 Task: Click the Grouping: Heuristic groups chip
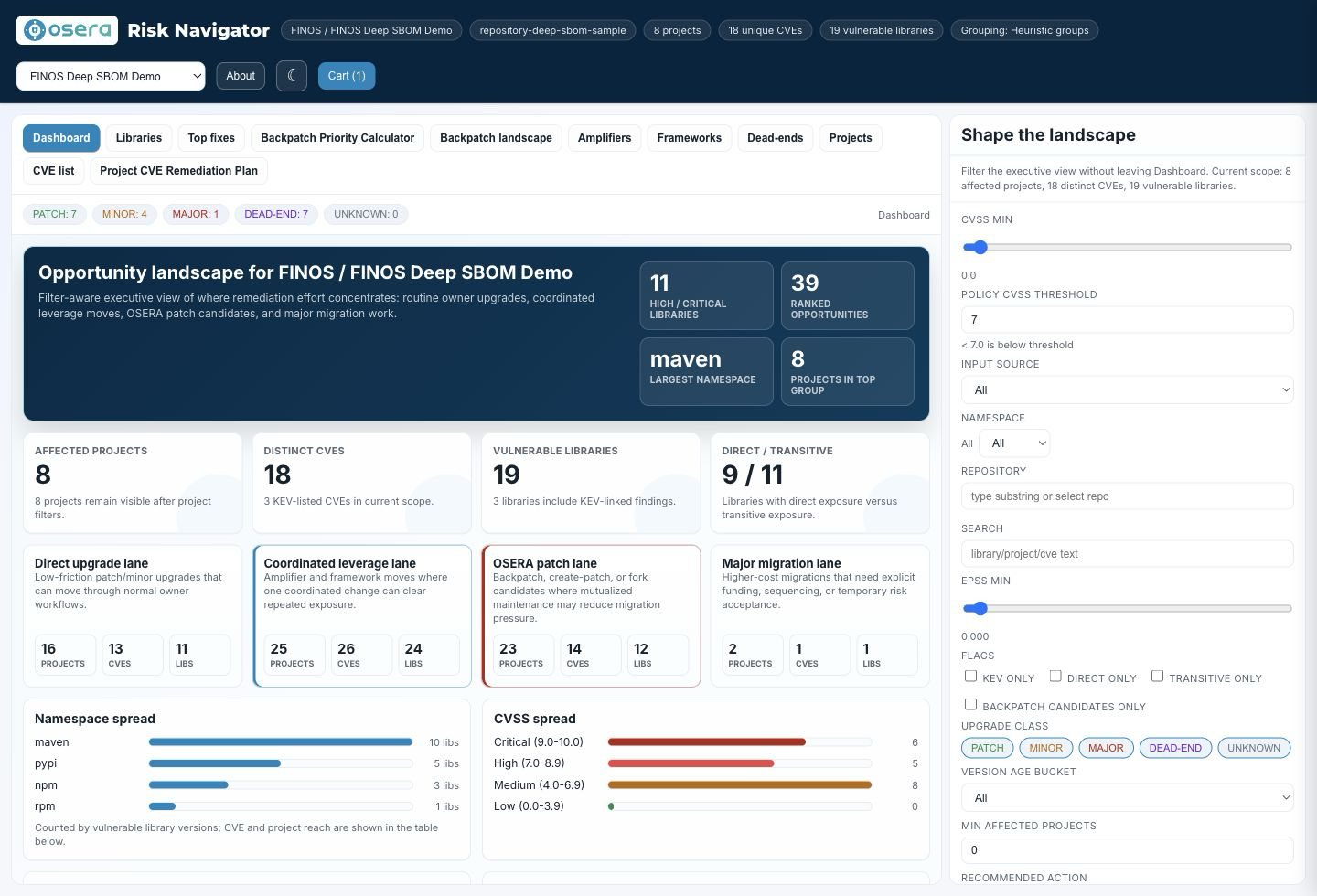[1024, 30]
